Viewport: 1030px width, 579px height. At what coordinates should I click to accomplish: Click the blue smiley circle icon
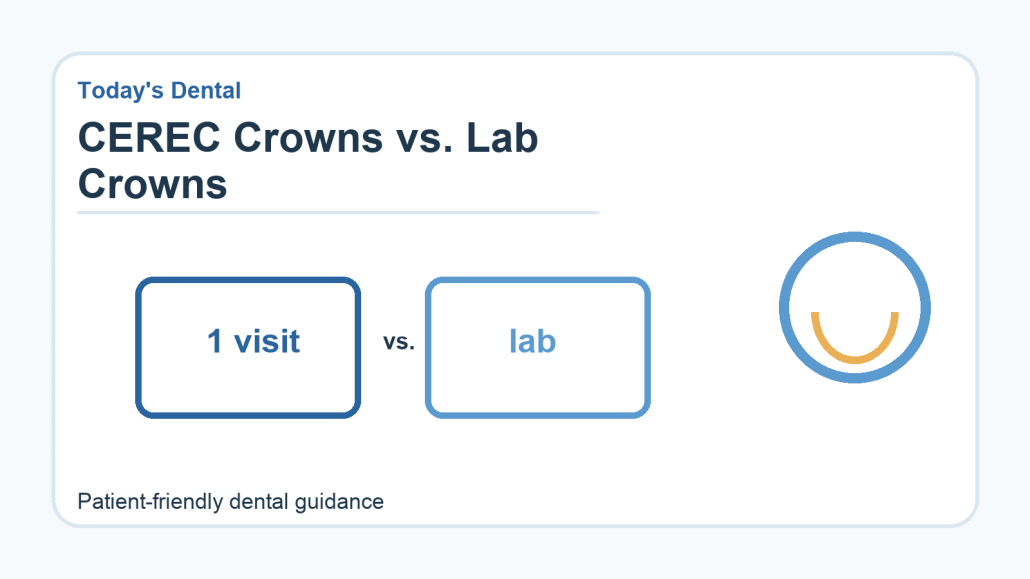click(x=855, y=307)
